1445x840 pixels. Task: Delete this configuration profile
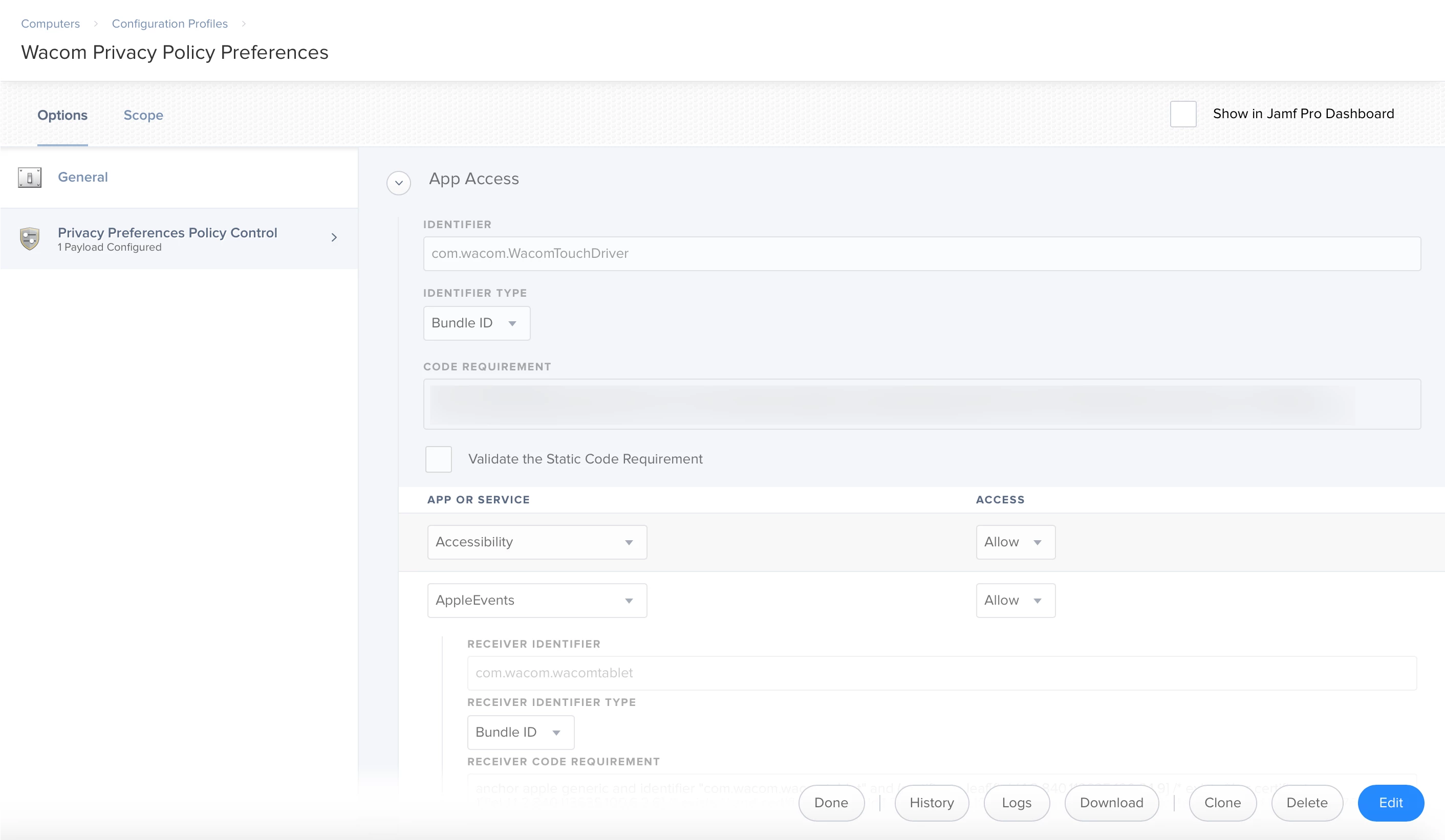pyautogui.click(x=1307, y=803)
